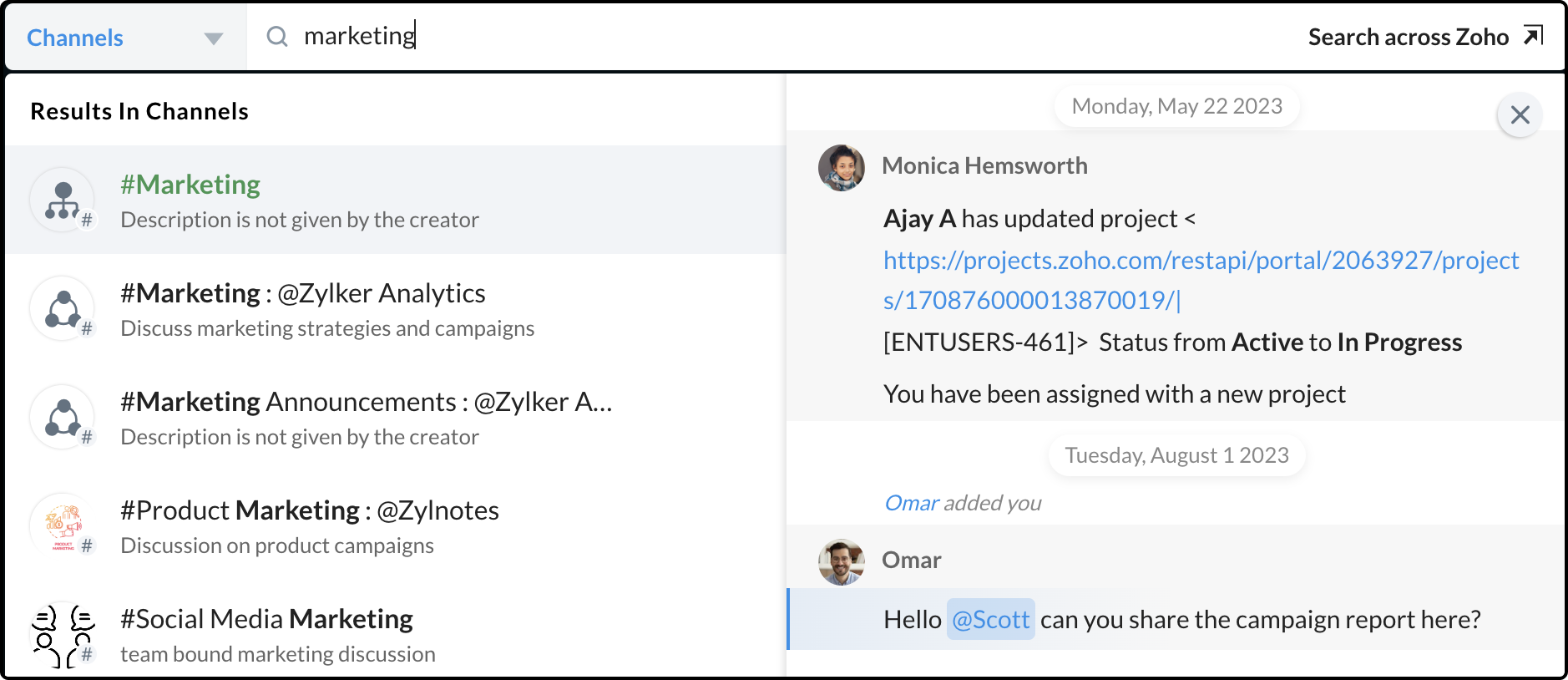
Task: Open the Channels filter dropdown arrow
Action: tap(213, 38)
